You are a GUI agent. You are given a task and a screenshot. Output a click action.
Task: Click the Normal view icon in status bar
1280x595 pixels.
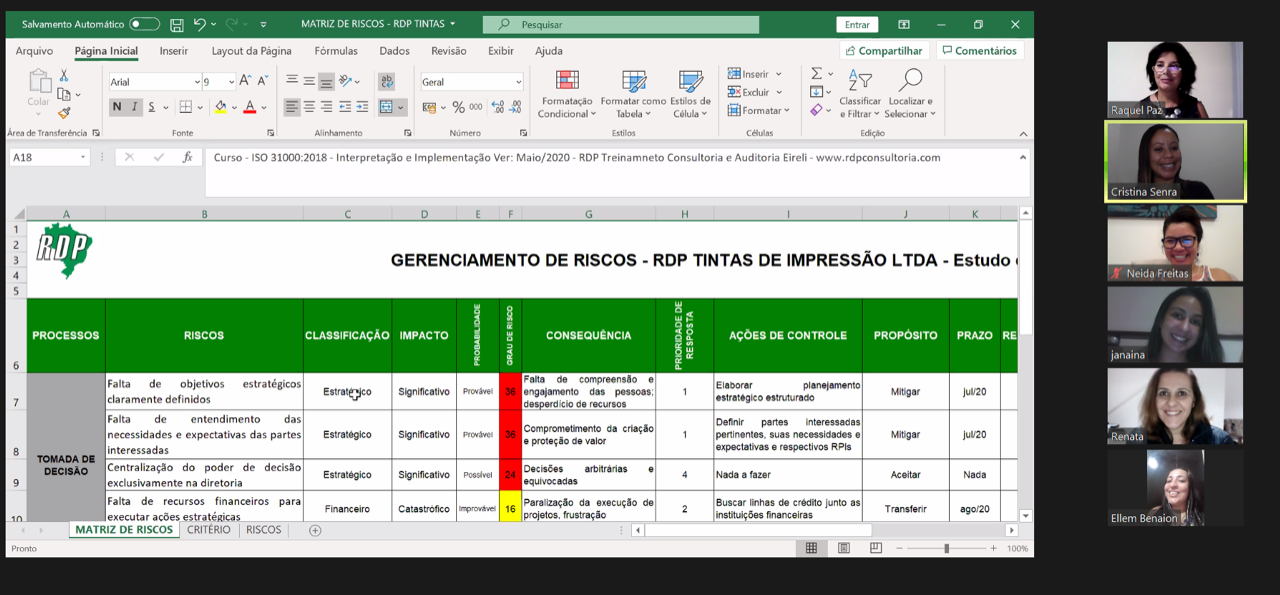pyautogui.click(x=811, y=548)
